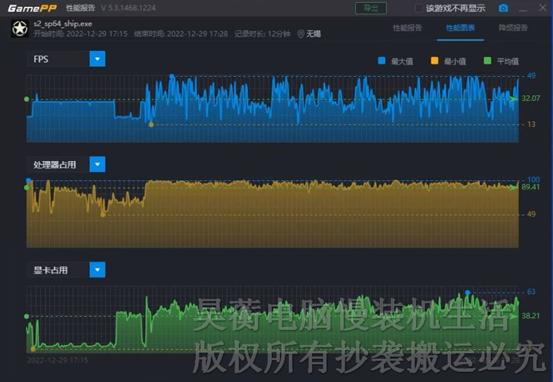Click the blue 最大值 legend swatch
Image resolution: width=553 pixels, height=382 pixels.
[381, 61]
